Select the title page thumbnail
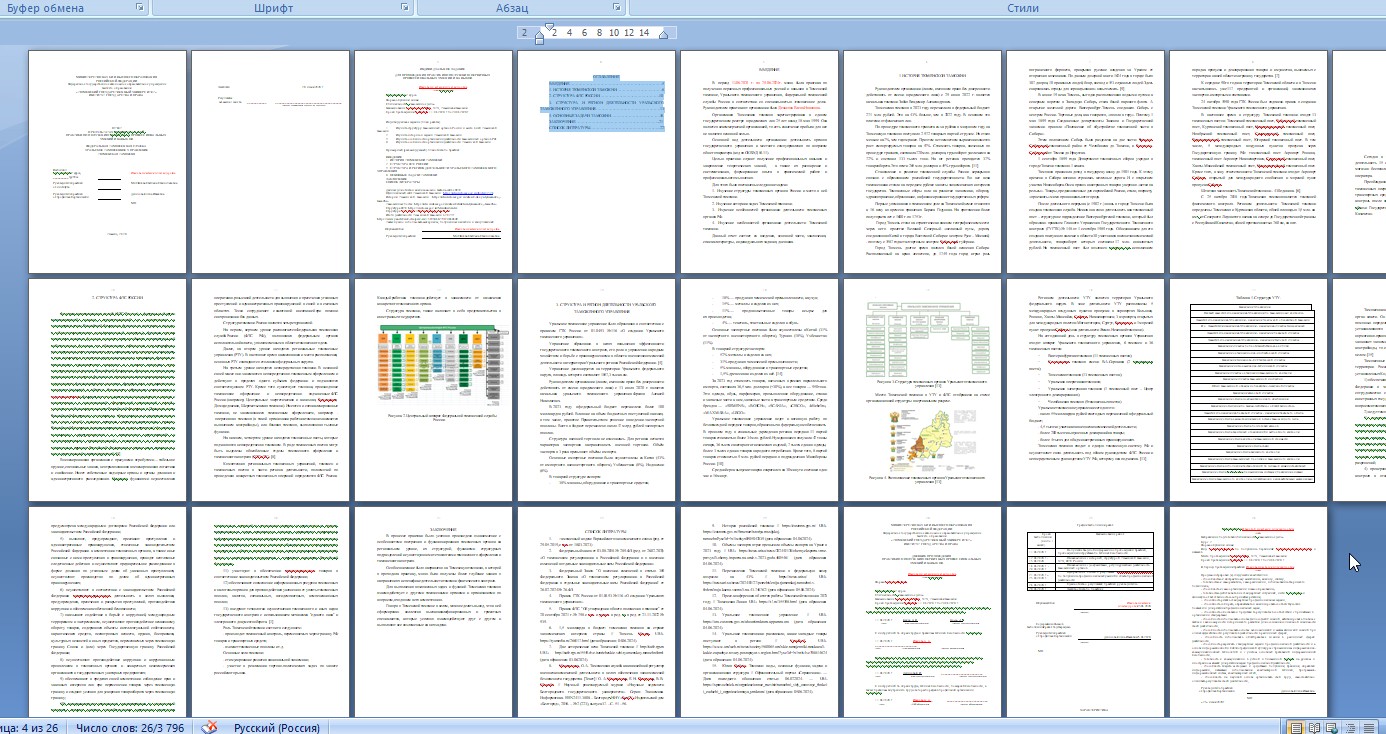The height and width of the screenshot is (734, 1386). point(109,162)
